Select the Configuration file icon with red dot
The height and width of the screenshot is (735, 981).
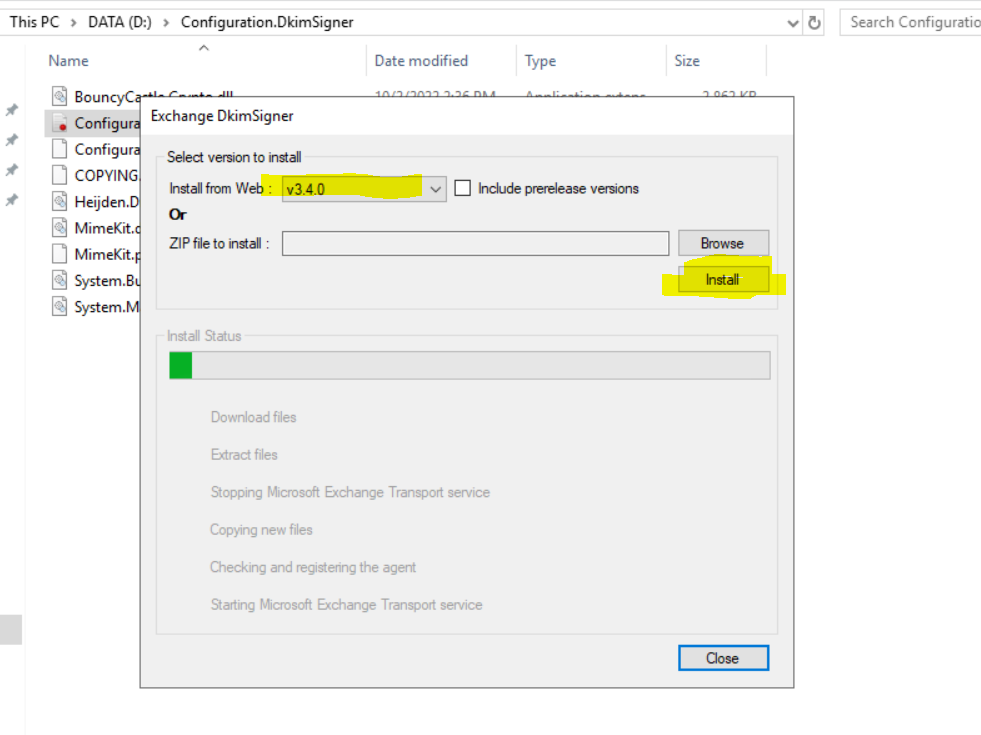59,123
